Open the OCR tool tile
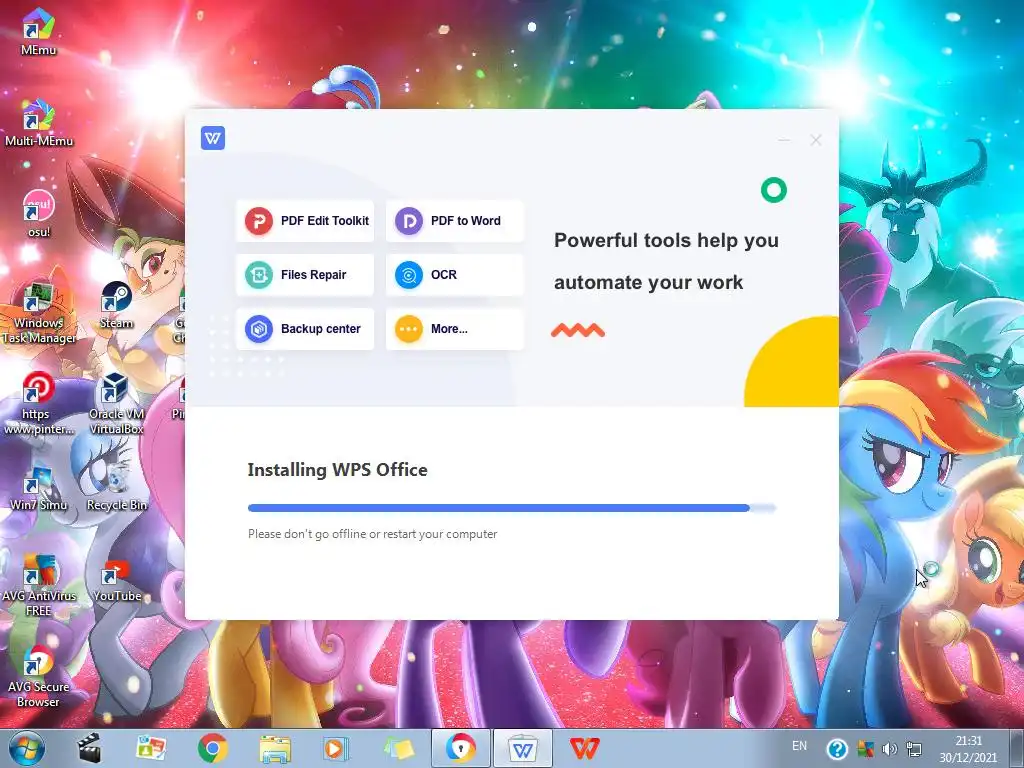 (x=455, y=275)
